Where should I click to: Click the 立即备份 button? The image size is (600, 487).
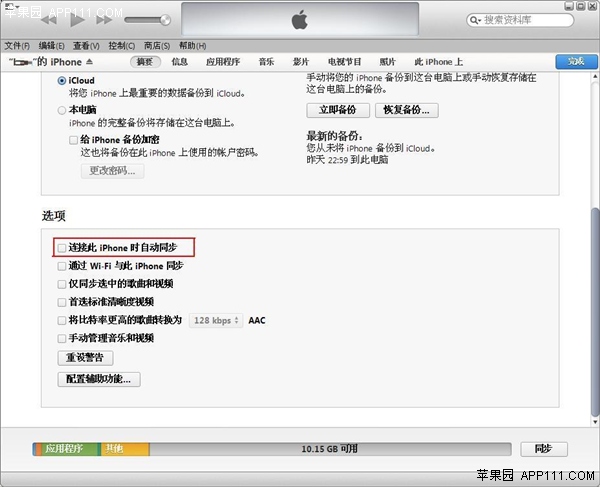pos(338,110)
